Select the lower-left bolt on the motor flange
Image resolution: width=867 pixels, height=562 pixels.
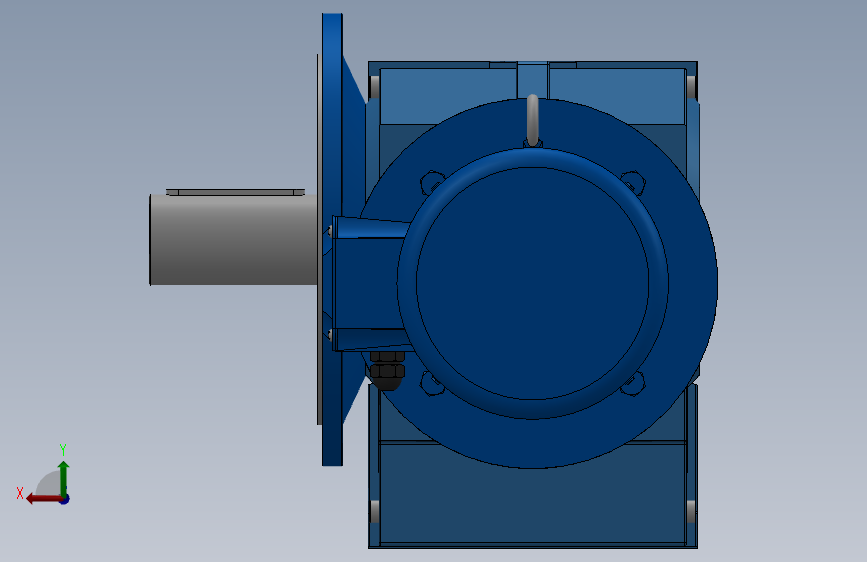coord(432,383)
